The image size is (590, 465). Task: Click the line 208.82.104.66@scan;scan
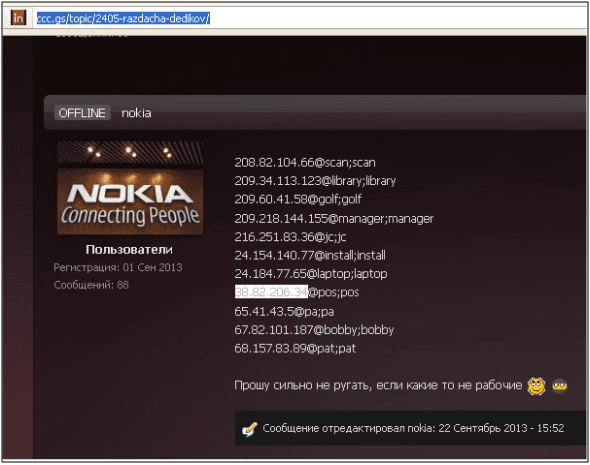[305, 163]
